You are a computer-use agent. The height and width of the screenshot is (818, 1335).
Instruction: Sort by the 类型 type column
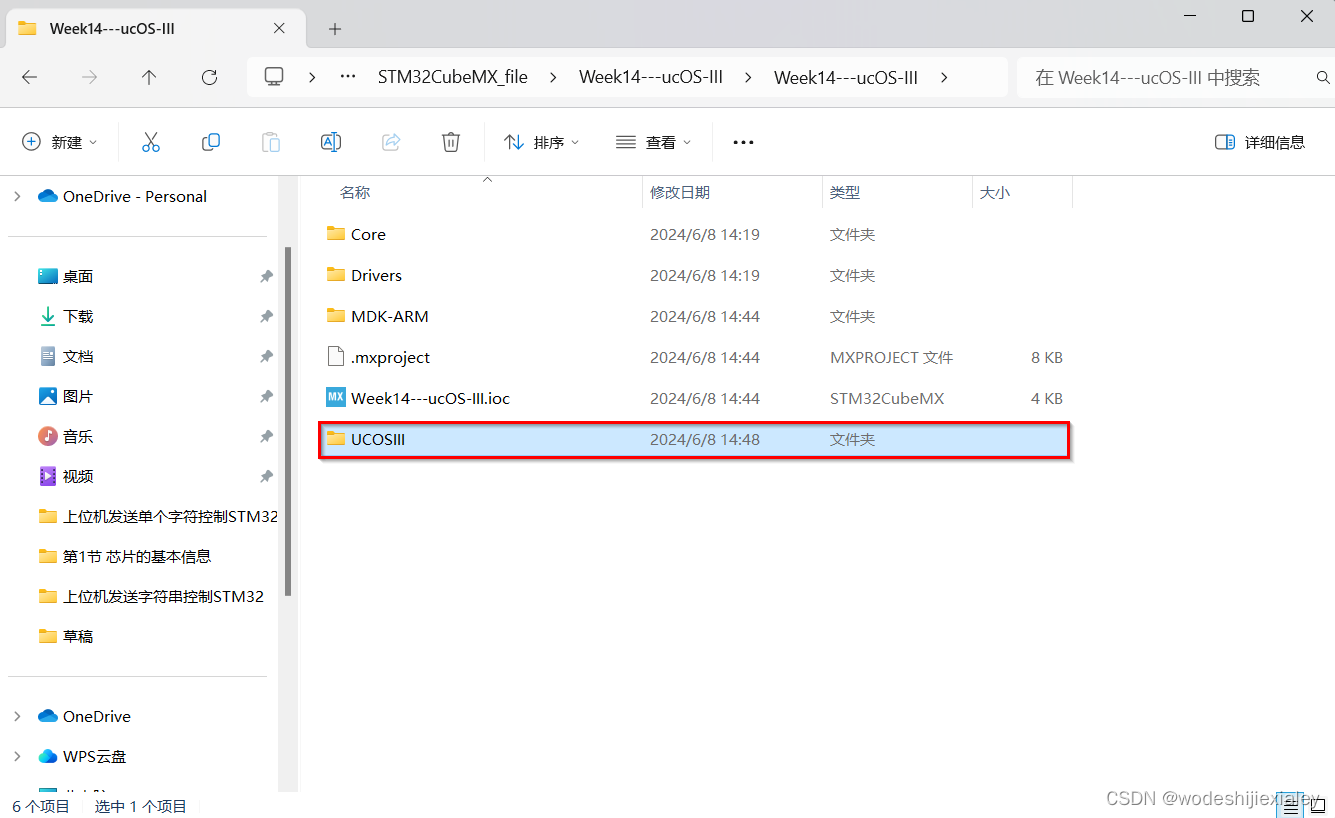pos(845,192)
